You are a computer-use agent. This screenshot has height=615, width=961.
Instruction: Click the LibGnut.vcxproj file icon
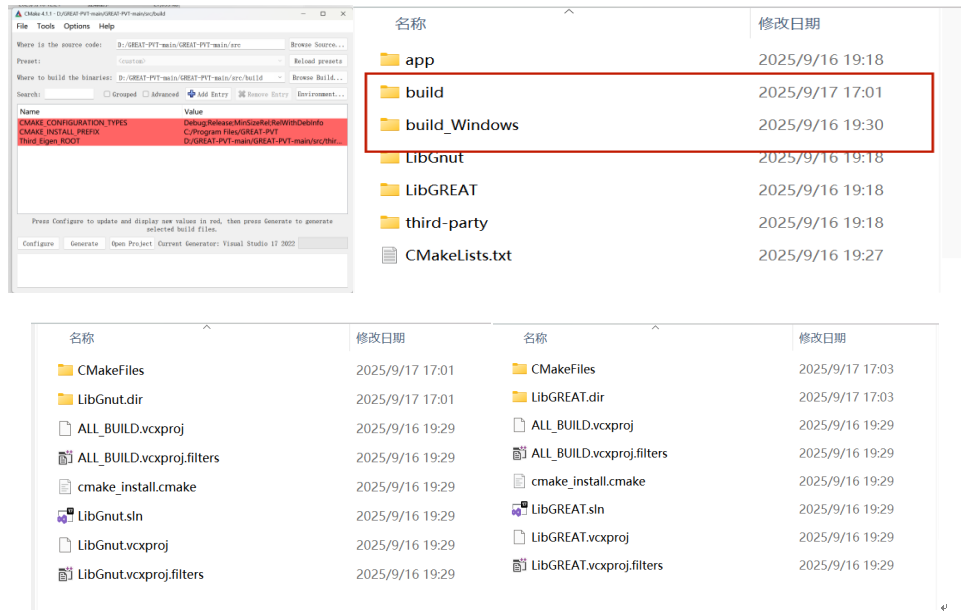pos(65,545)
